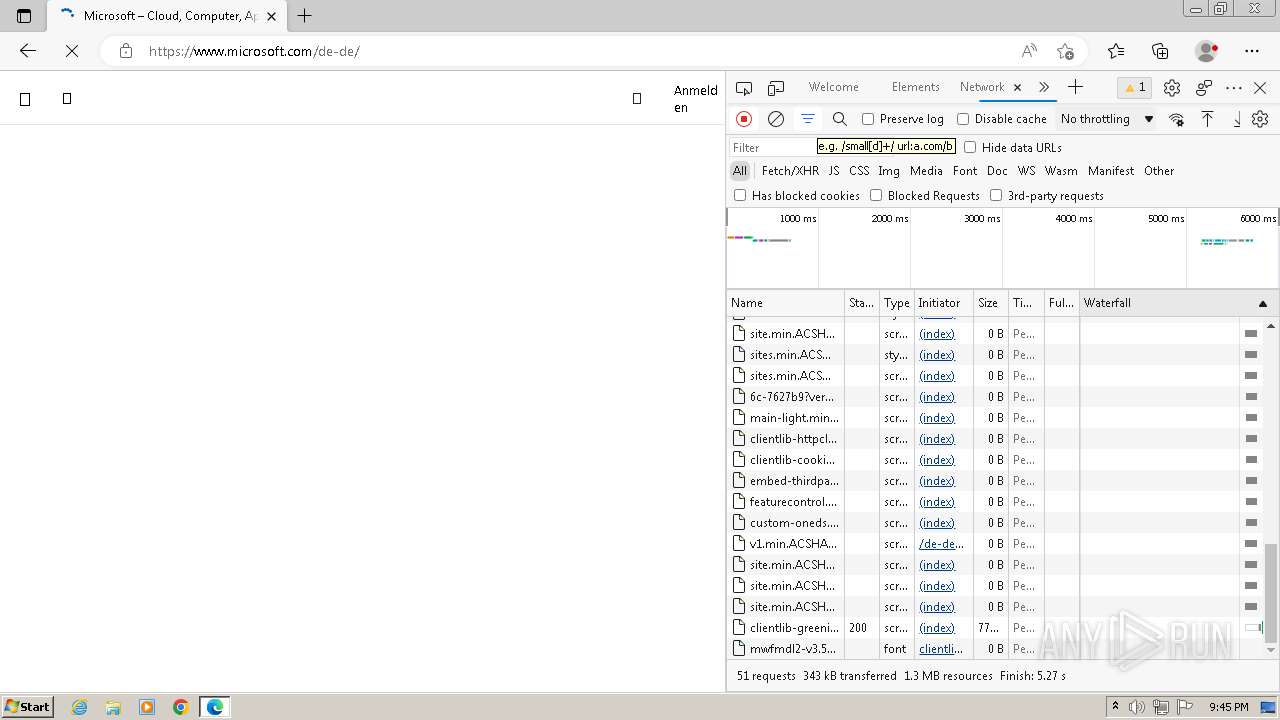Check 3rd-party requests checkbox

click(x=996, y=195)
